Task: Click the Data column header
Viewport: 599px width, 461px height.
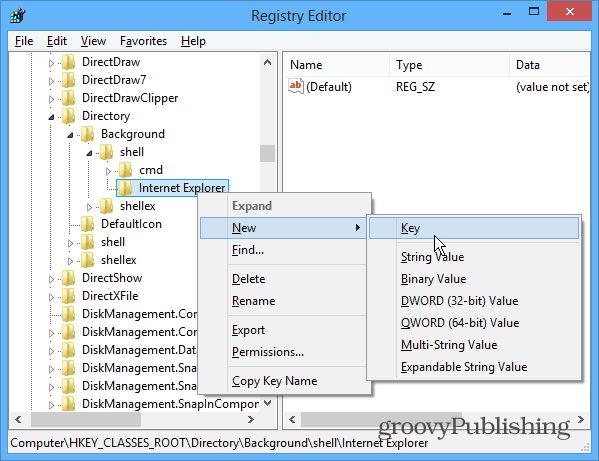Action: click(550, 65)
